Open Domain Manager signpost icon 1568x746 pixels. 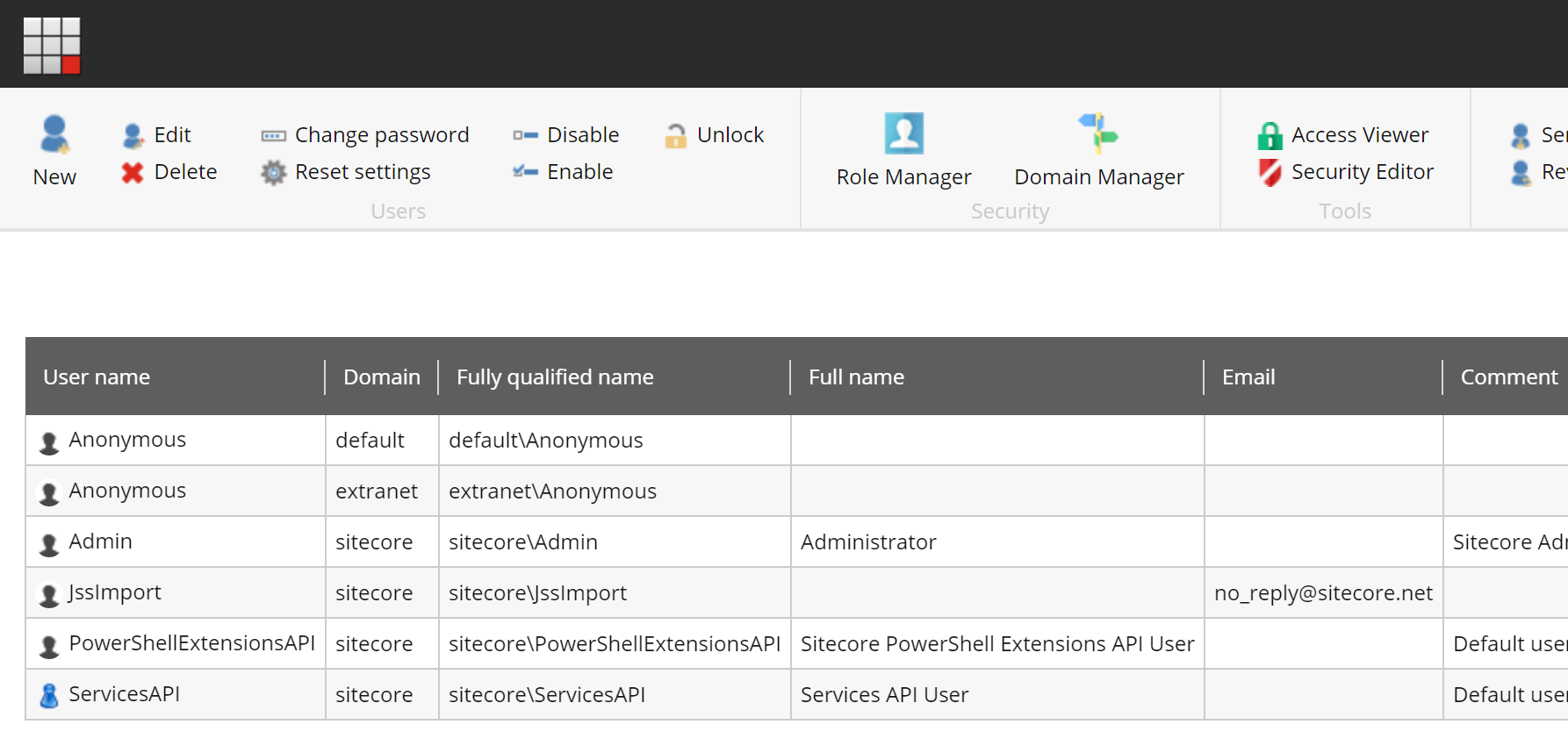pos(1098,133)
